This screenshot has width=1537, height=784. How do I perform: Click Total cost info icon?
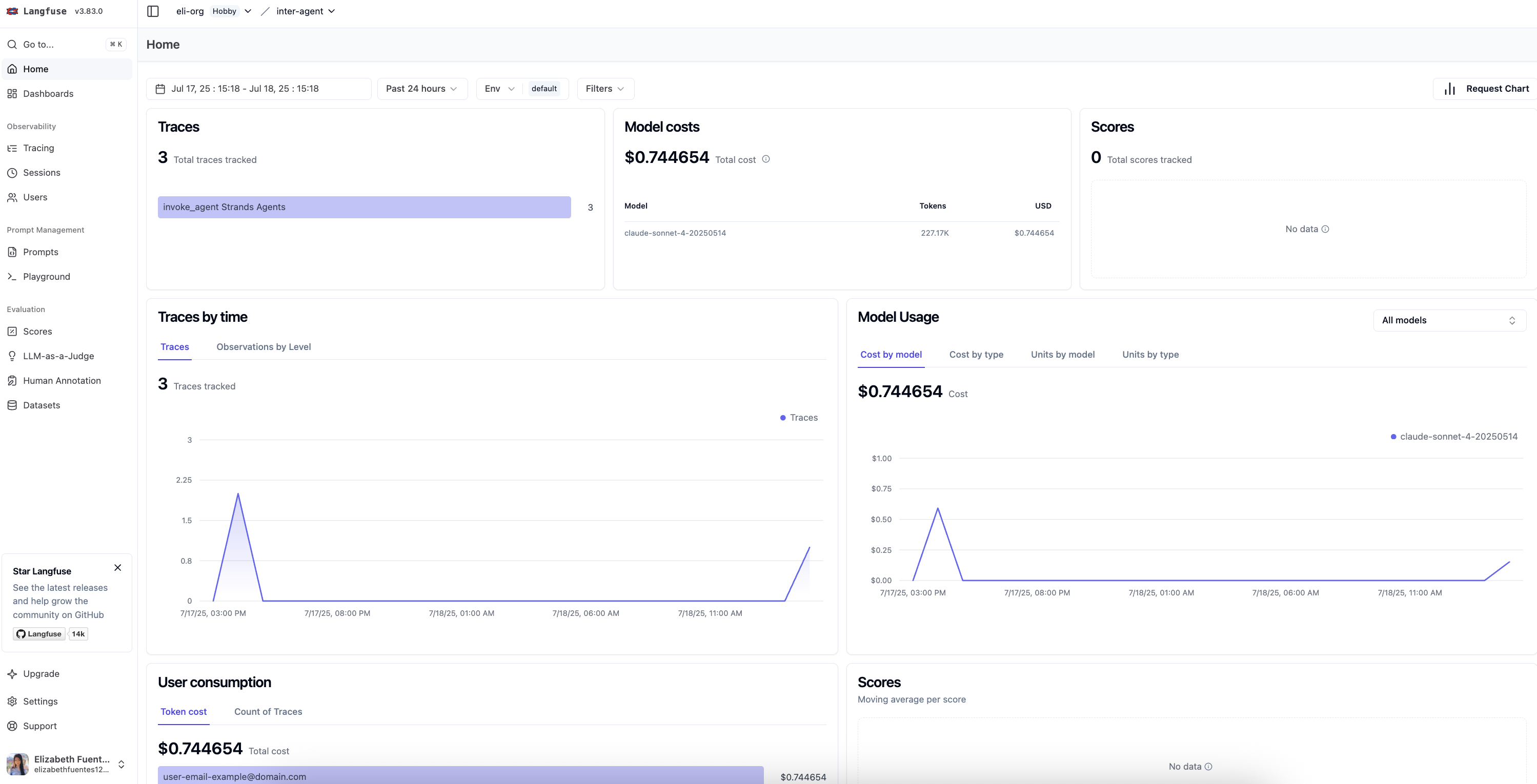pos(765,159)
